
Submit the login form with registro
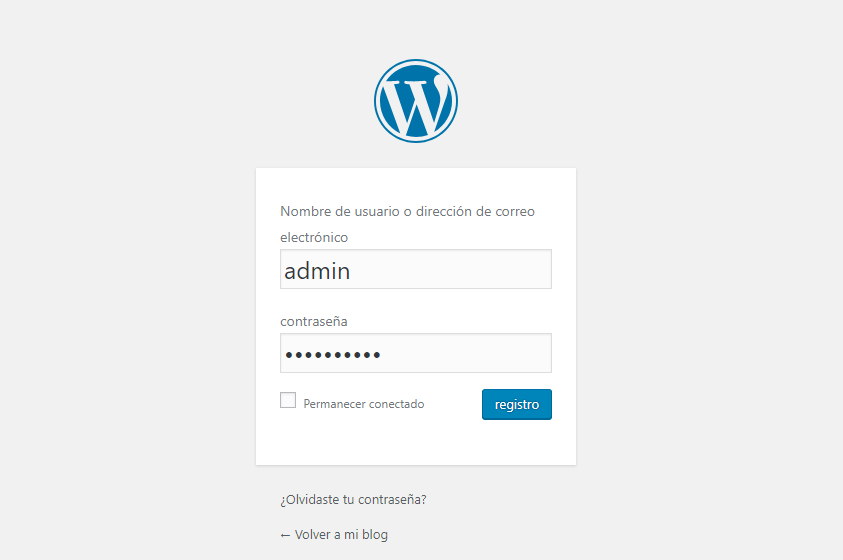(517, 404)
